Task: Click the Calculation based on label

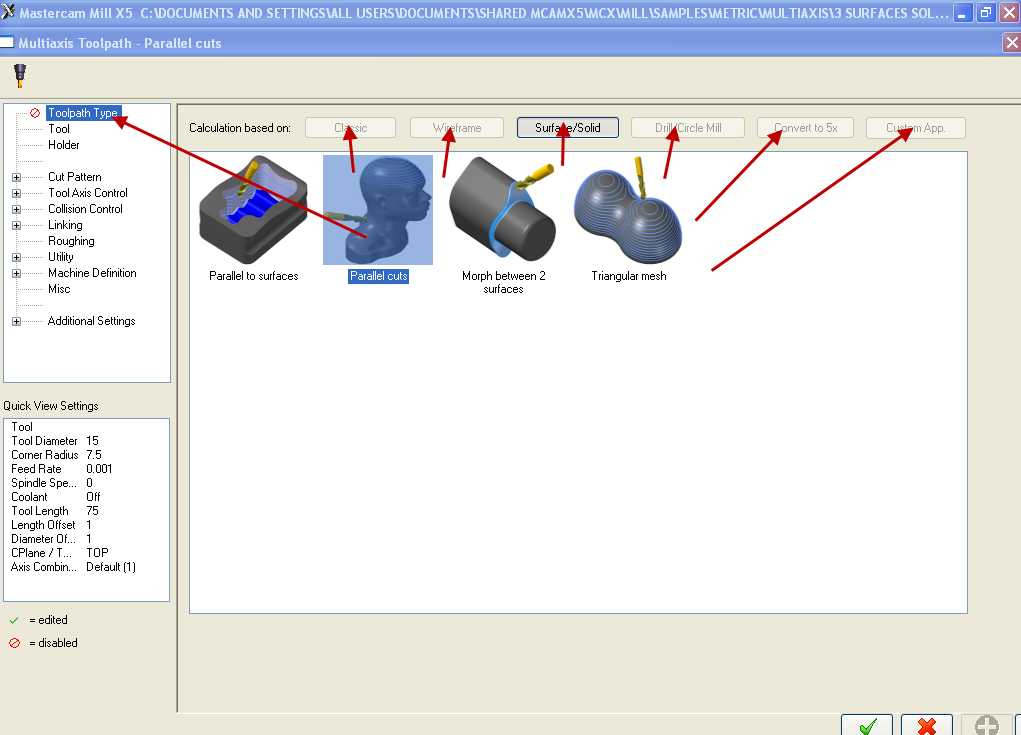Action: tap(240, 128)
